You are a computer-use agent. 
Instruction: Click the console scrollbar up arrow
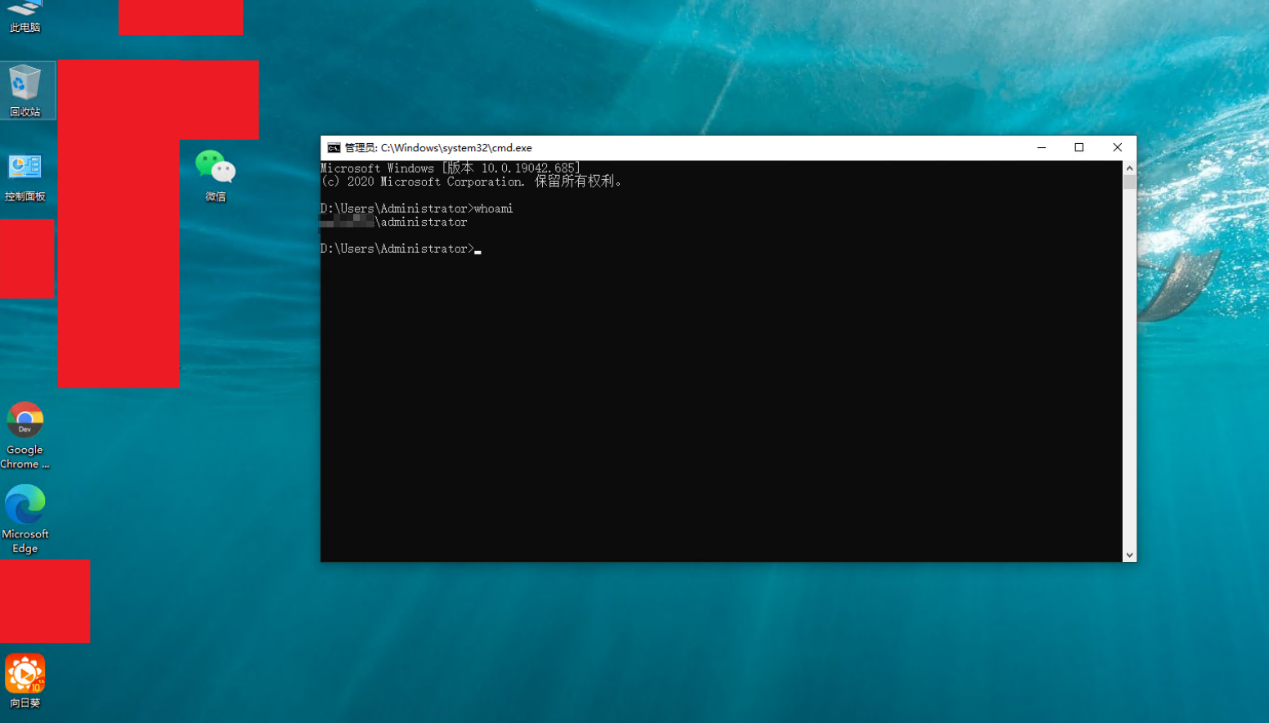point(1129,168)
